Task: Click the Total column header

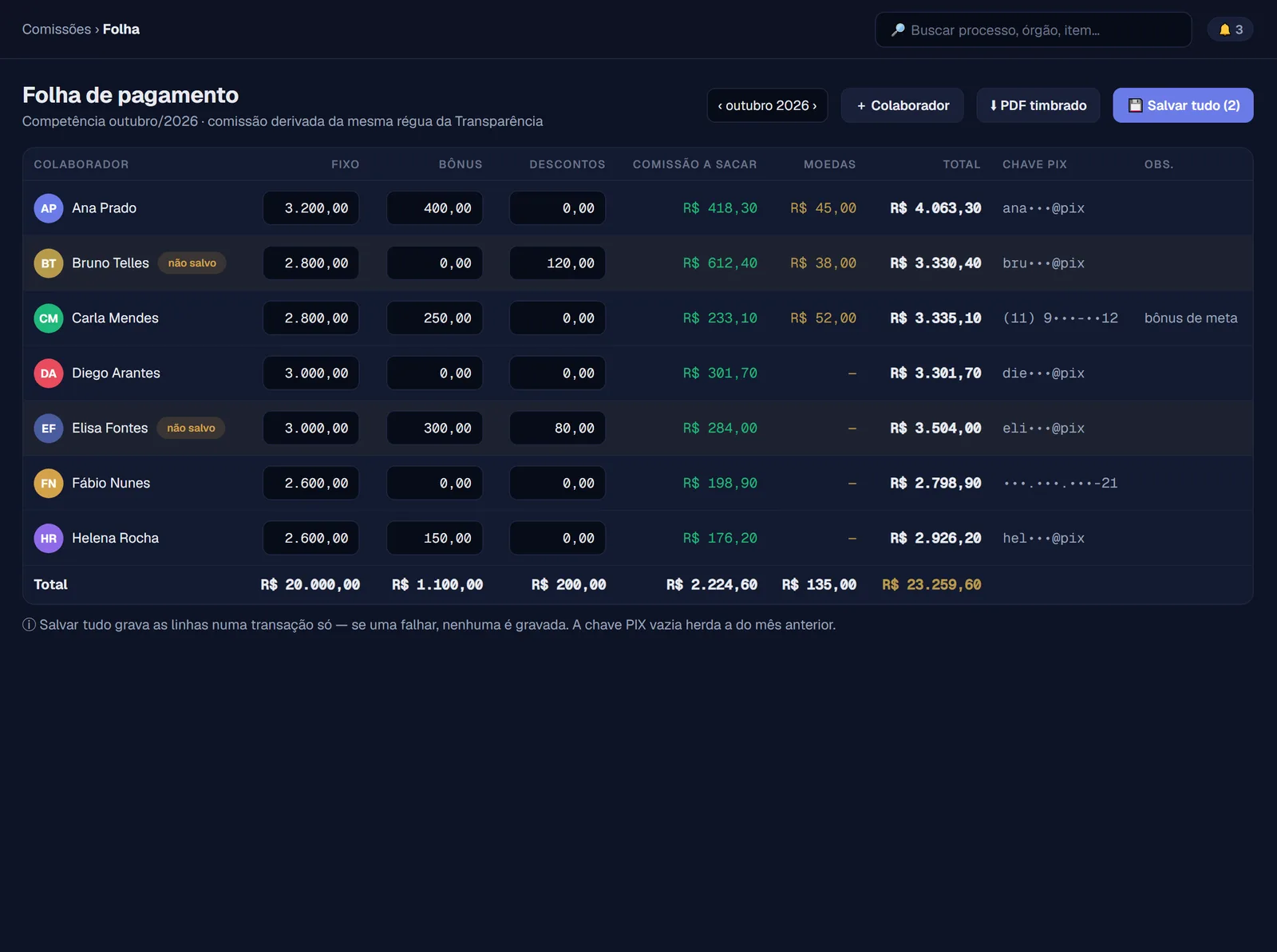Action: pyautogui.click(x=961, y=164)
